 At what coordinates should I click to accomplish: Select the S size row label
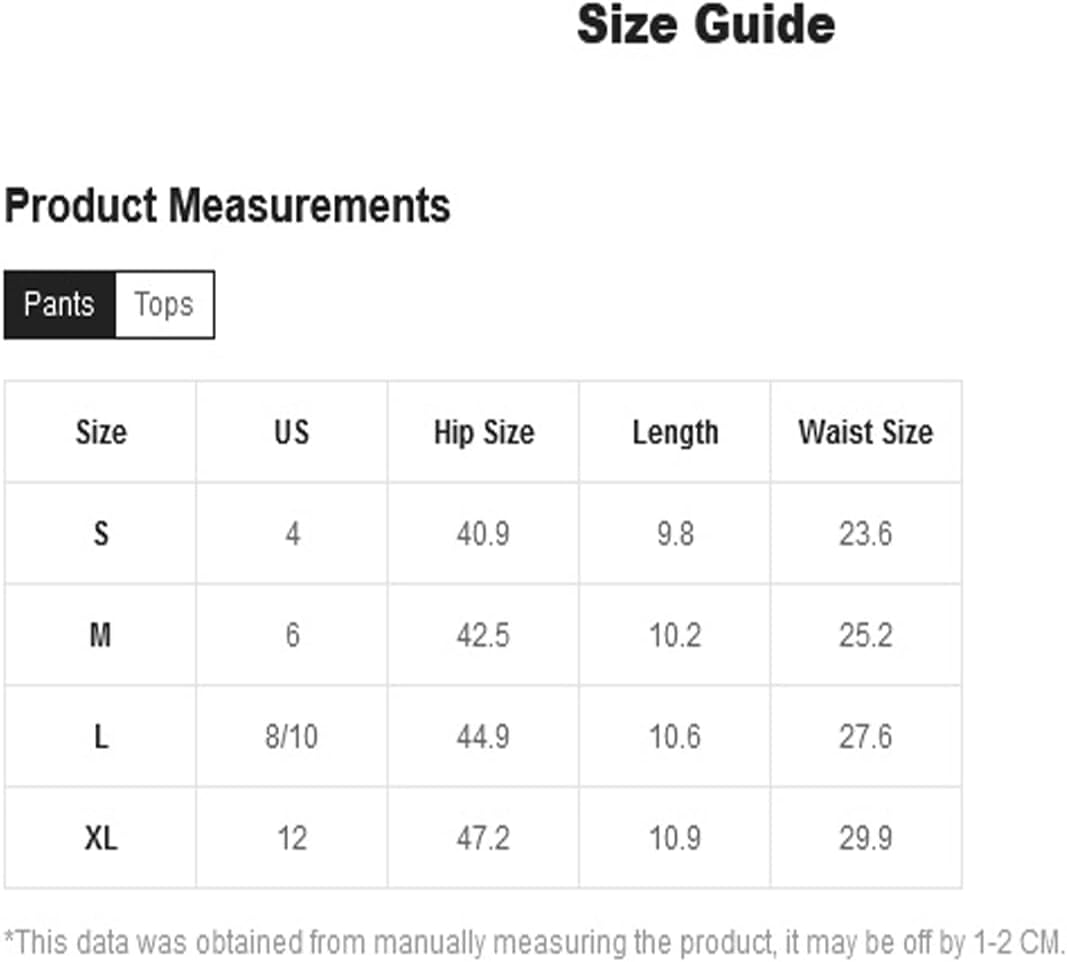[x=101, y=533]
